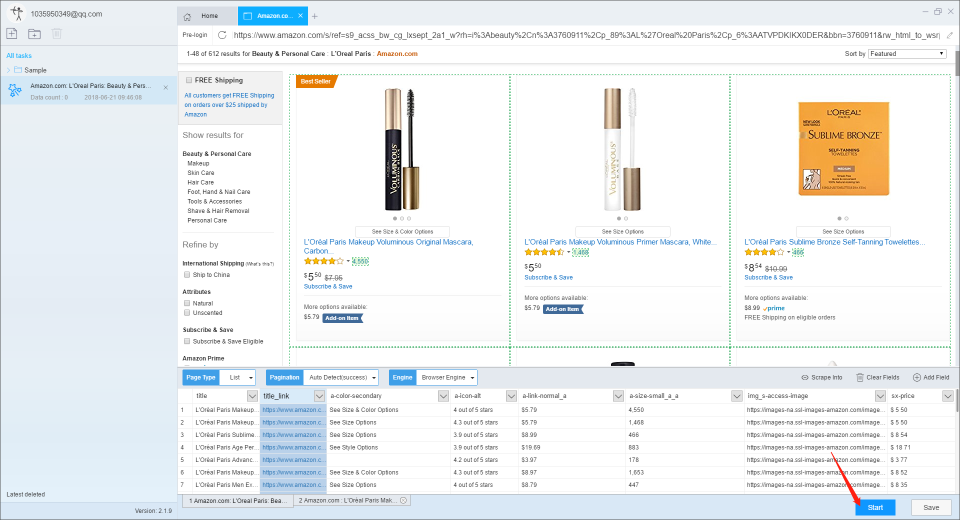The height and width of the screenshot is (520, 960).
Task: Open the Page Type List dropdown
Action: coord(238,377)
